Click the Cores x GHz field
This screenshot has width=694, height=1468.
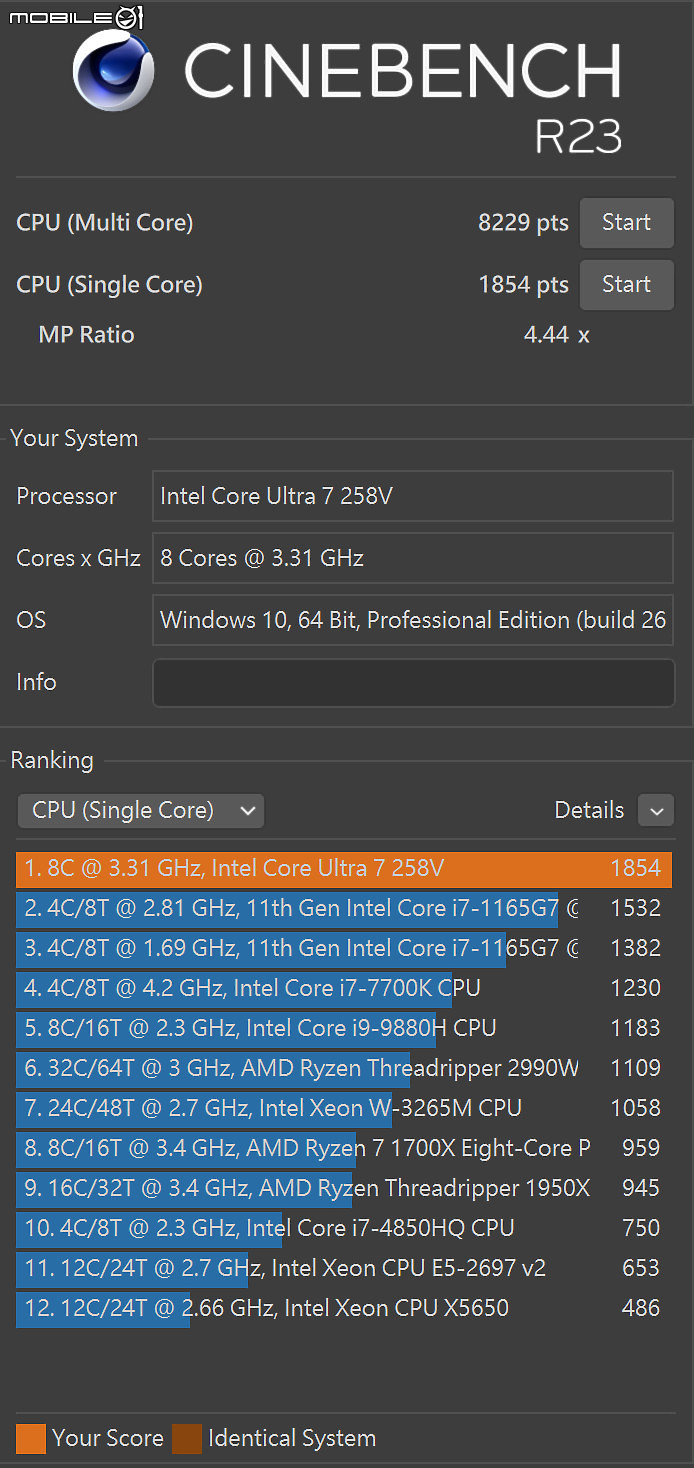[x=413, y=558]
